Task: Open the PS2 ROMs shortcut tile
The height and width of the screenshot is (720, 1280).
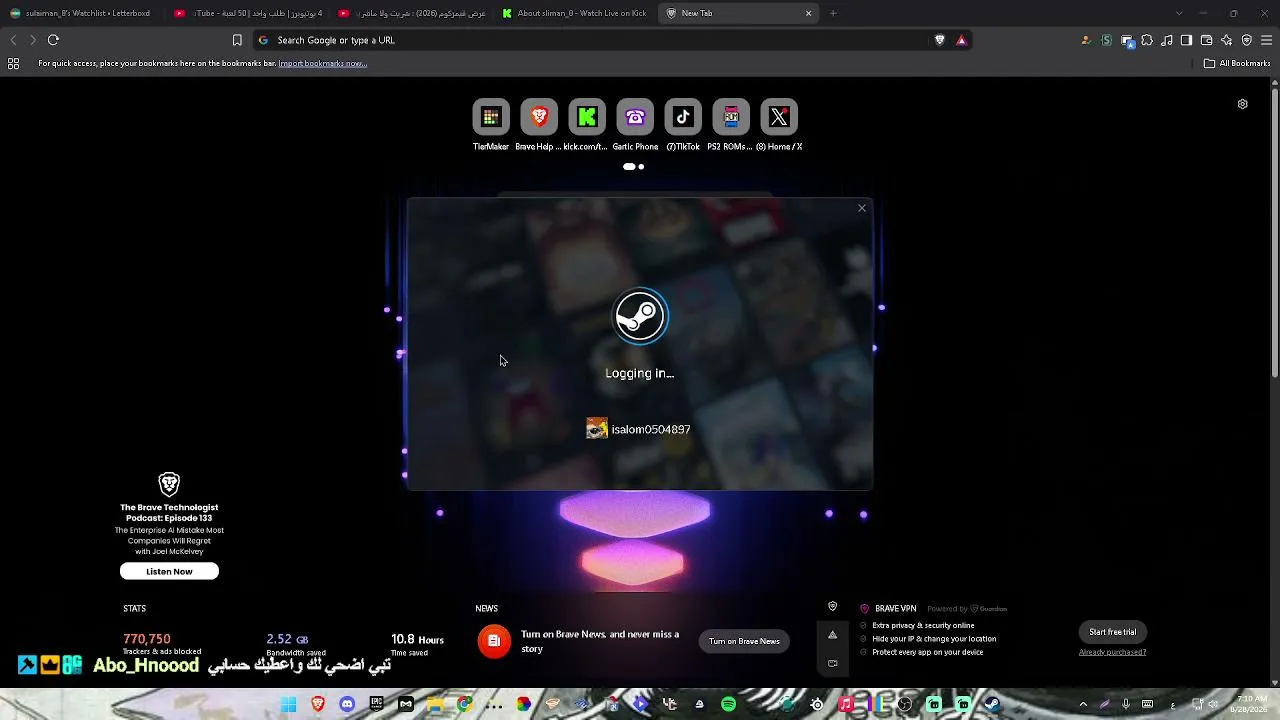Action: click(x=731, y=118)
